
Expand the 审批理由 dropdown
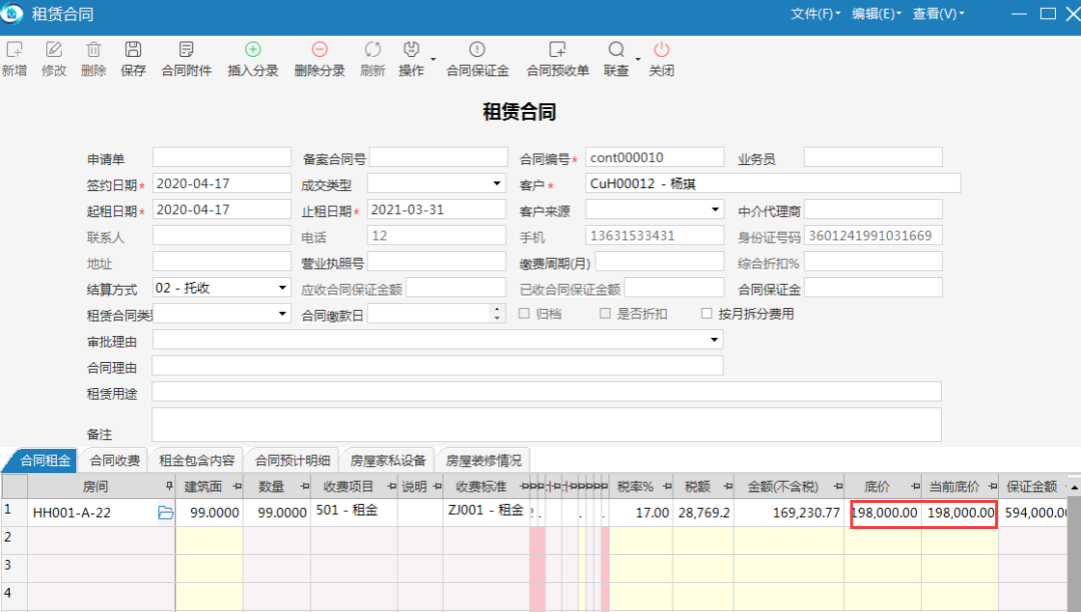pos(714,340)
